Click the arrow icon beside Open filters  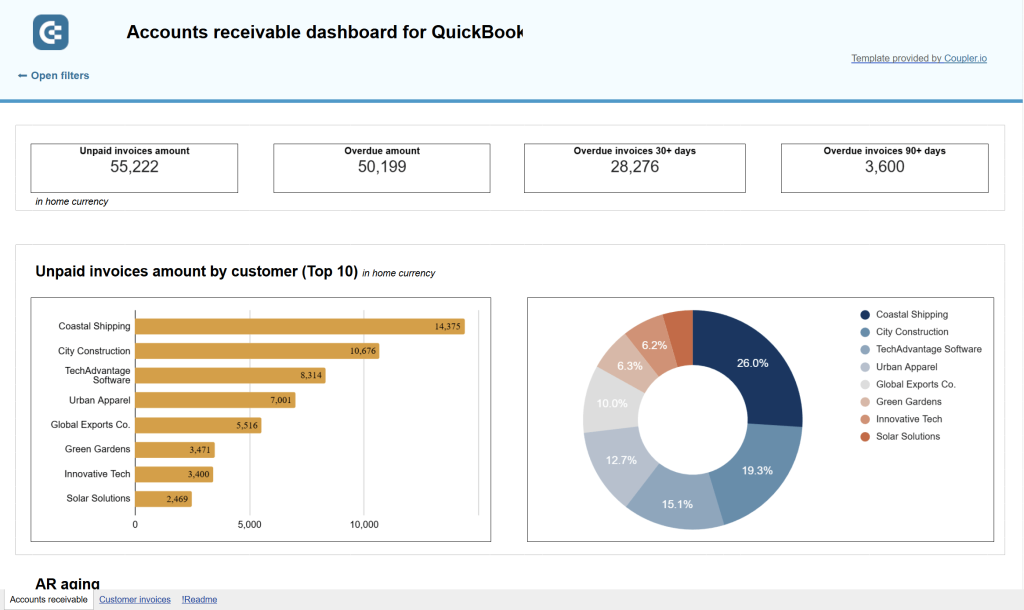(x=21, y=75)
